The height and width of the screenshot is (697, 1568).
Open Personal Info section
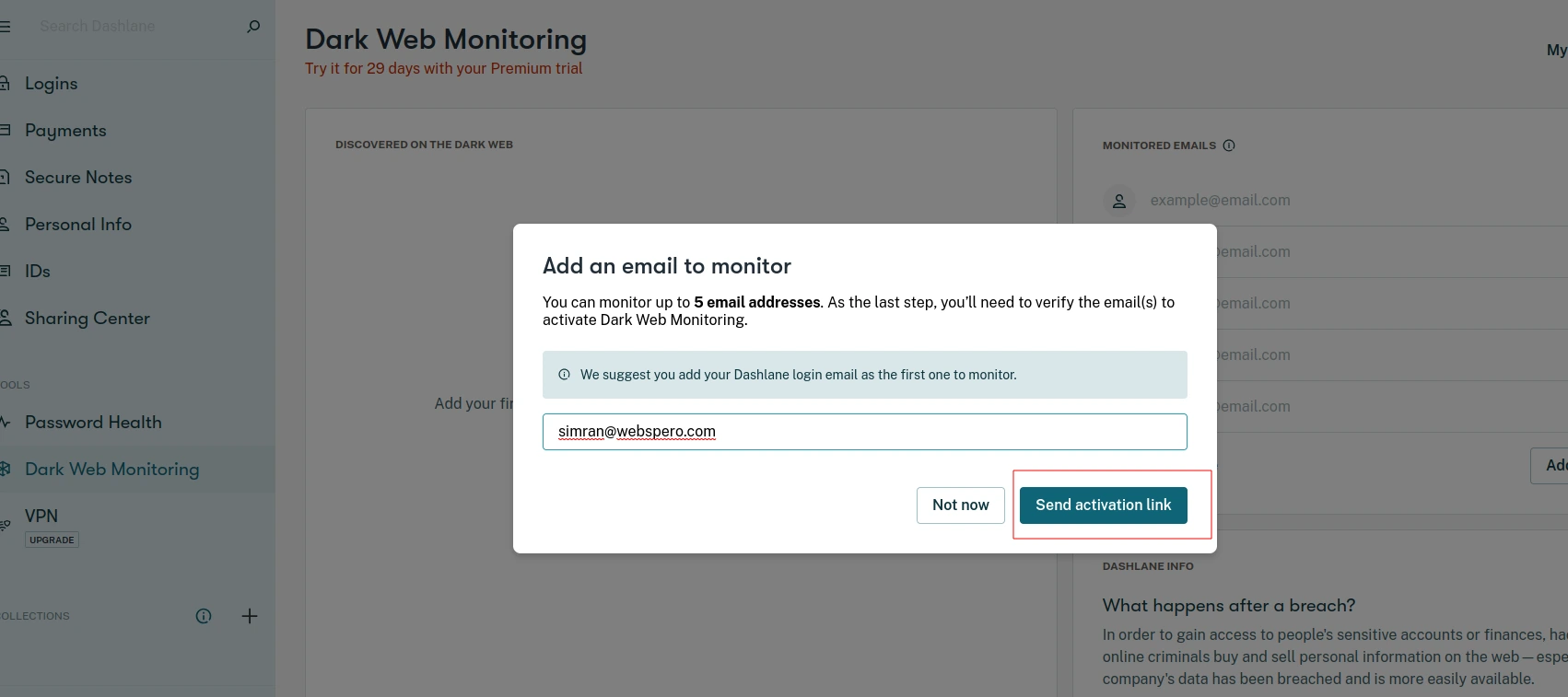tap(78, 225)
